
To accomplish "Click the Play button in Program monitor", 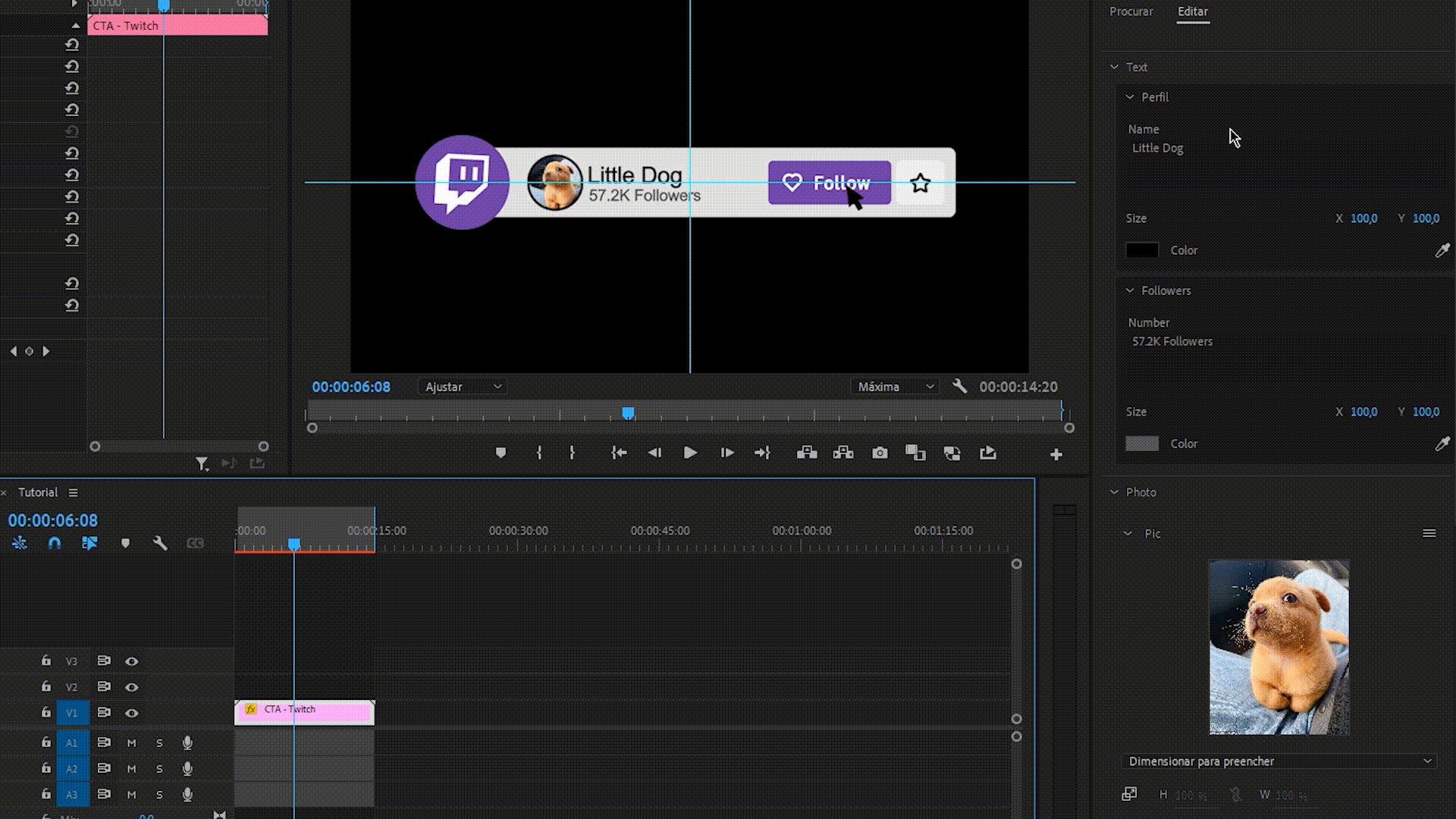I will (690, 453).
